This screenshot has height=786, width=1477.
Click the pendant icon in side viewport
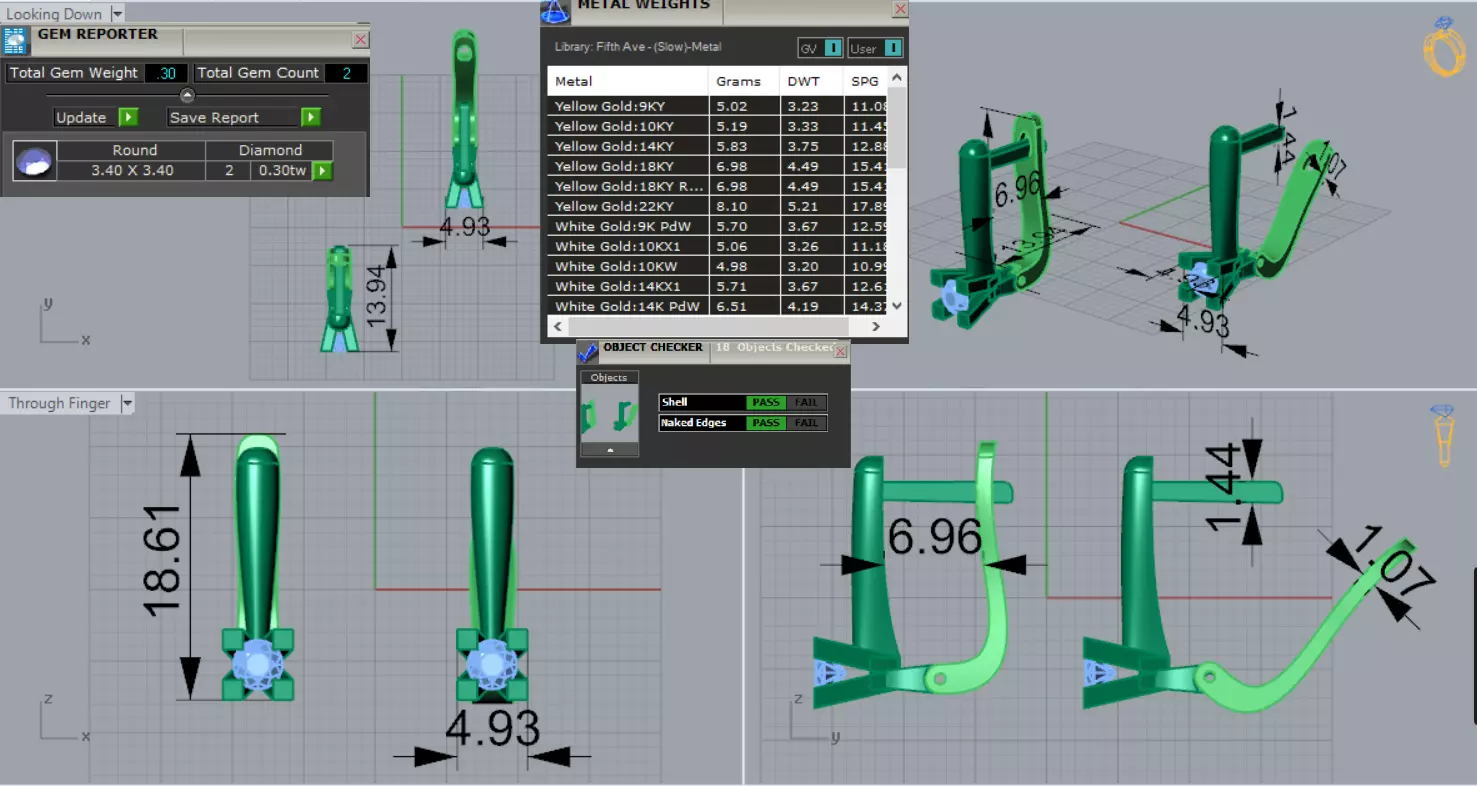pyautogui.click(x=1443, y=435)
